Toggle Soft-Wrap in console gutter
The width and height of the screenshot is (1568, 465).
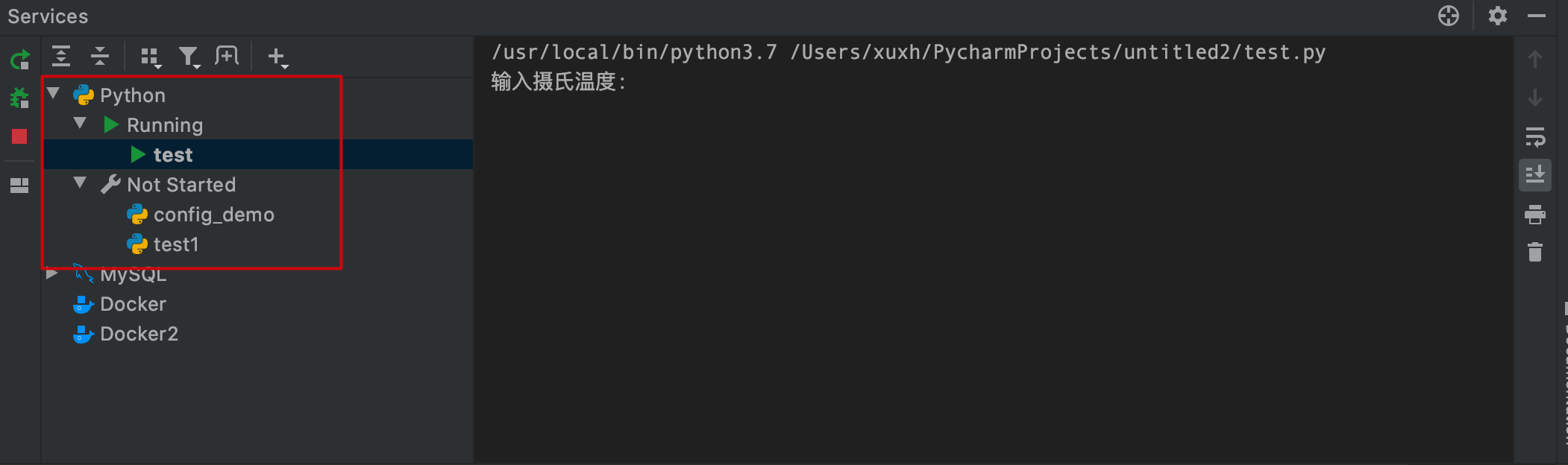(1535, 137)
